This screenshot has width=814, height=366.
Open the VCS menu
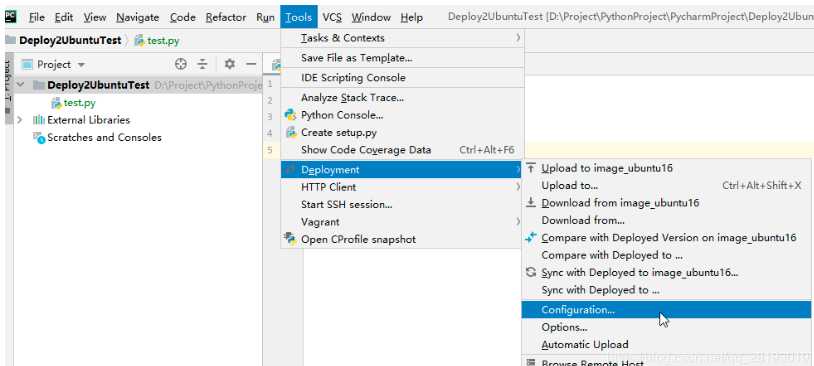(332, 18)
